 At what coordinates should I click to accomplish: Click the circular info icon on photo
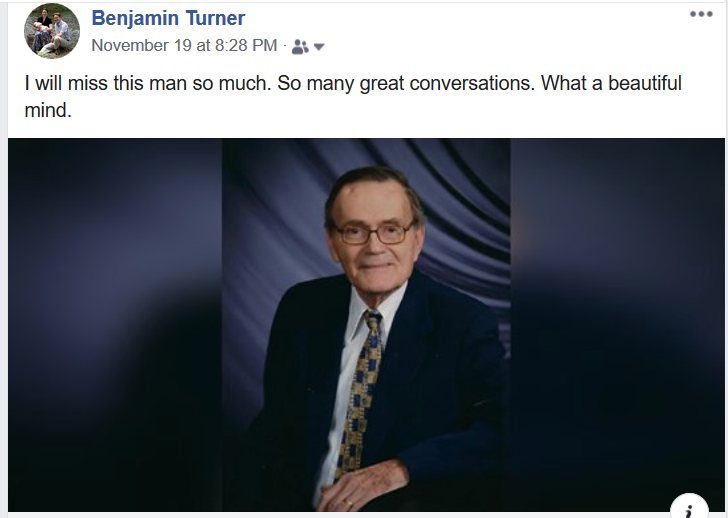pyautogui.click(x=689, y=506)
